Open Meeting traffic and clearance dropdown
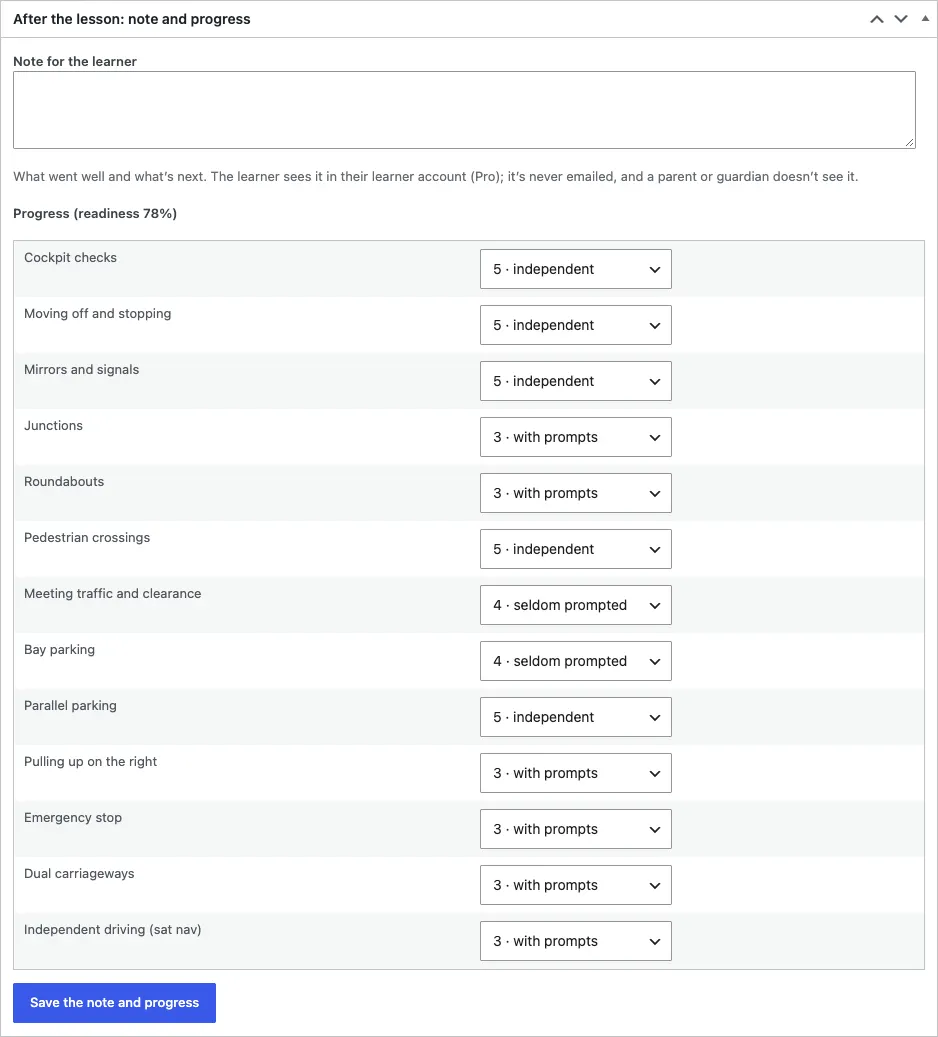The width and height of the screenshot is (938, 1037). tap(576, 605)
